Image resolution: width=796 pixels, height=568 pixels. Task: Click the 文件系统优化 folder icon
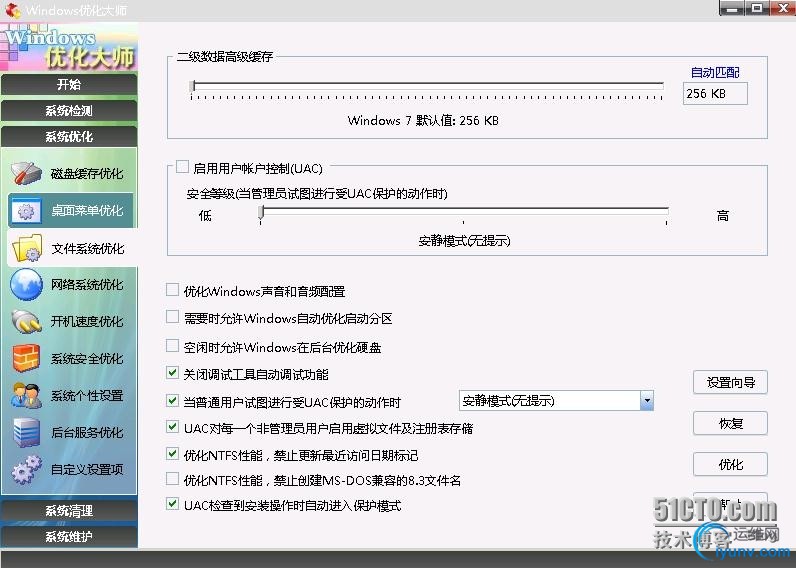pos(27,248)
